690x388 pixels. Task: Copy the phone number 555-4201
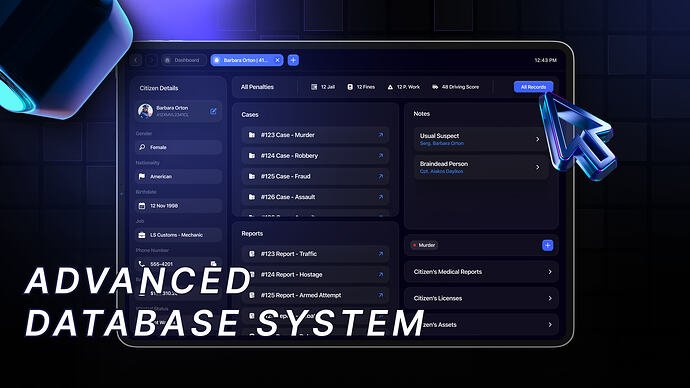click(213, 264)
